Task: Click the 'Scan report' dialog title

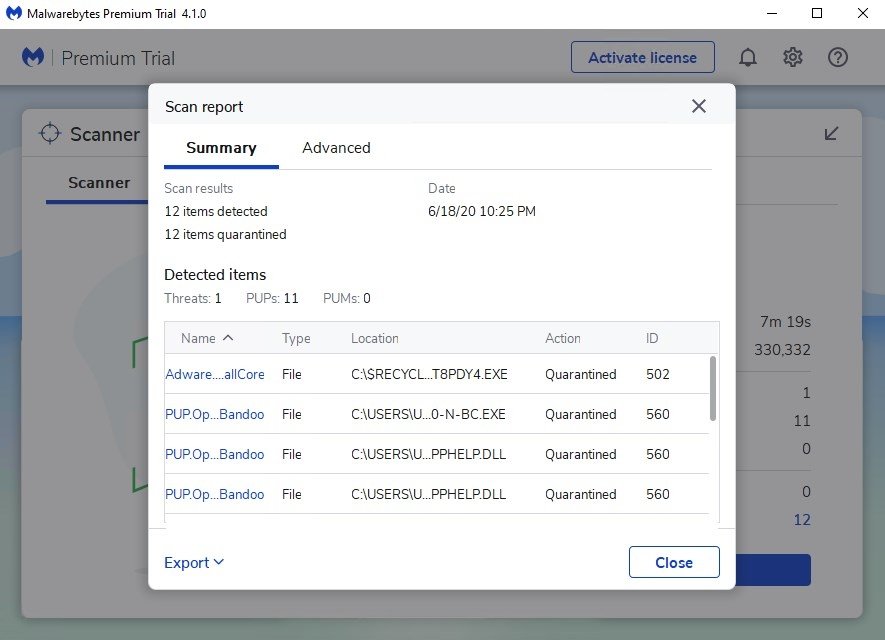Action: [x=204, y=107]
